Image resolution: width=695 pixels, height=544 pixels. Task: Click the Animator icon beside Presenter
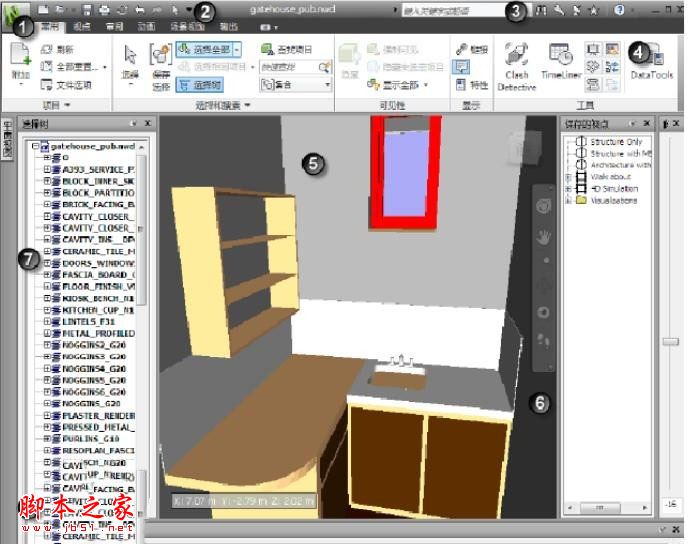tap(613, 49)
